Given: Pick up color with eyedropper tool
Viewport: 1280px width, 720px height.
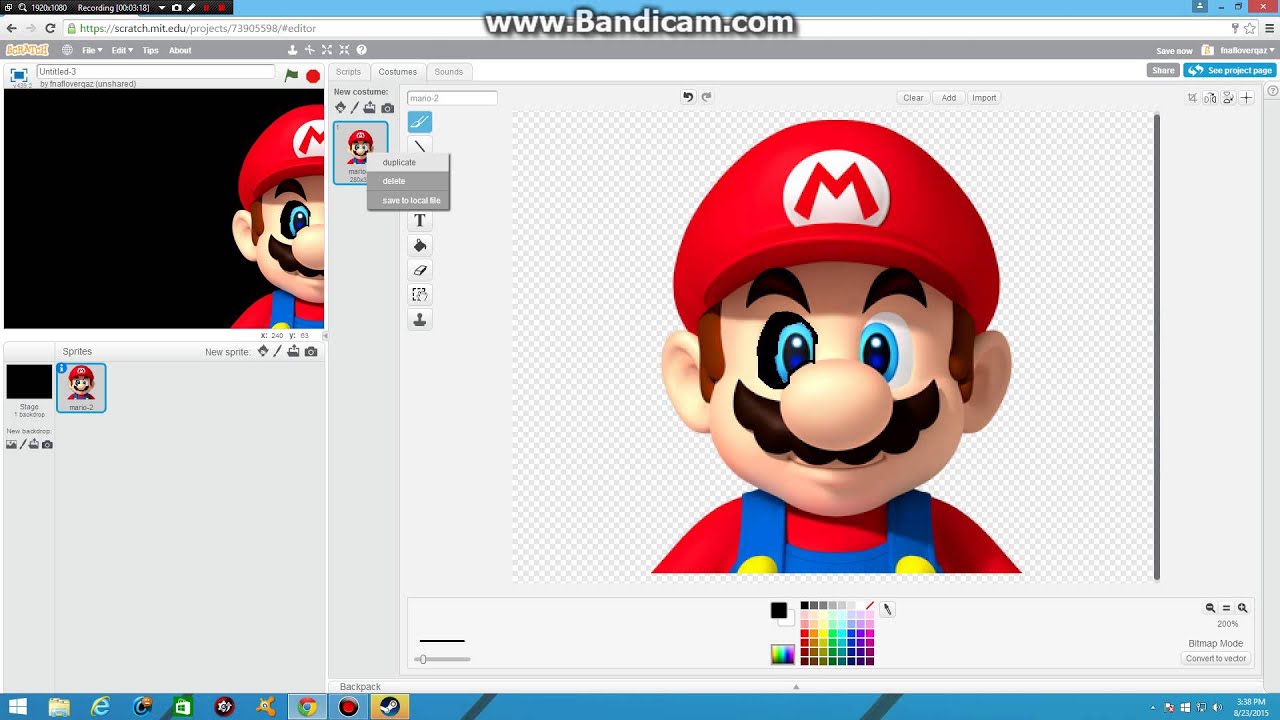Looking at the screenshot, I should 887,609.
